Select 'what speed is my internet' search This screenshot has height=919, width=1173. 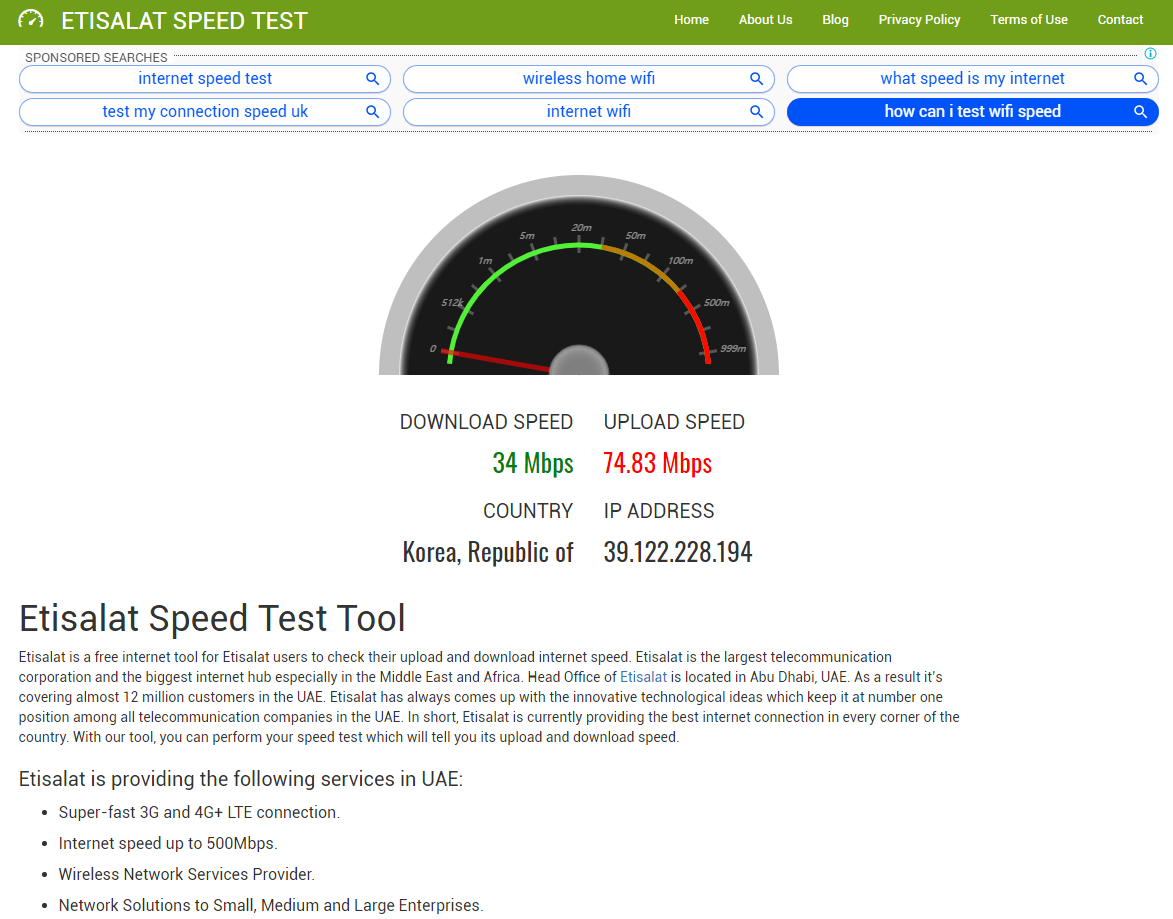973,79
